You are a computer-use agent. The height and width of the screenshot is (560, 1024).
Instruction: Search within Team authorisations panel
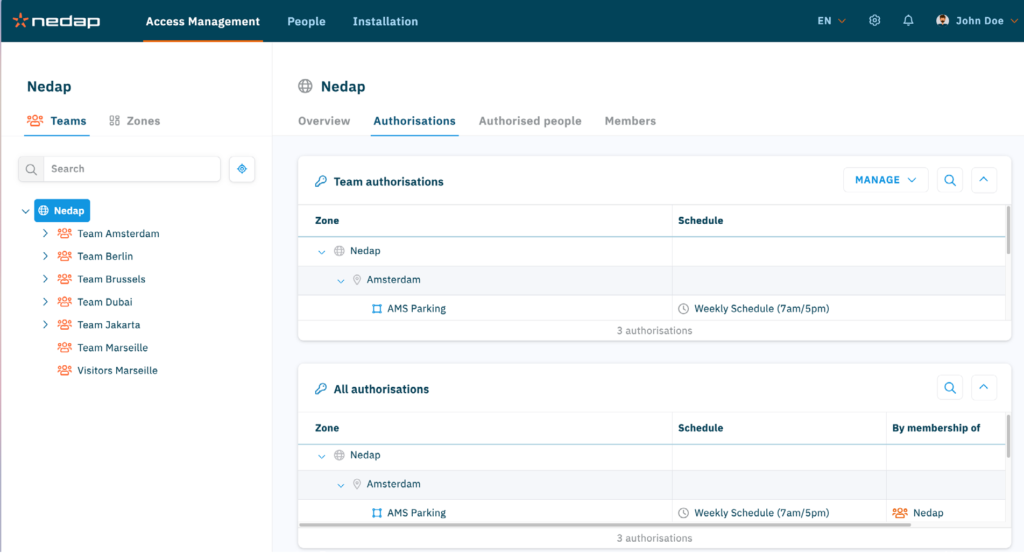pyautogui.click(x=950, y=181)
